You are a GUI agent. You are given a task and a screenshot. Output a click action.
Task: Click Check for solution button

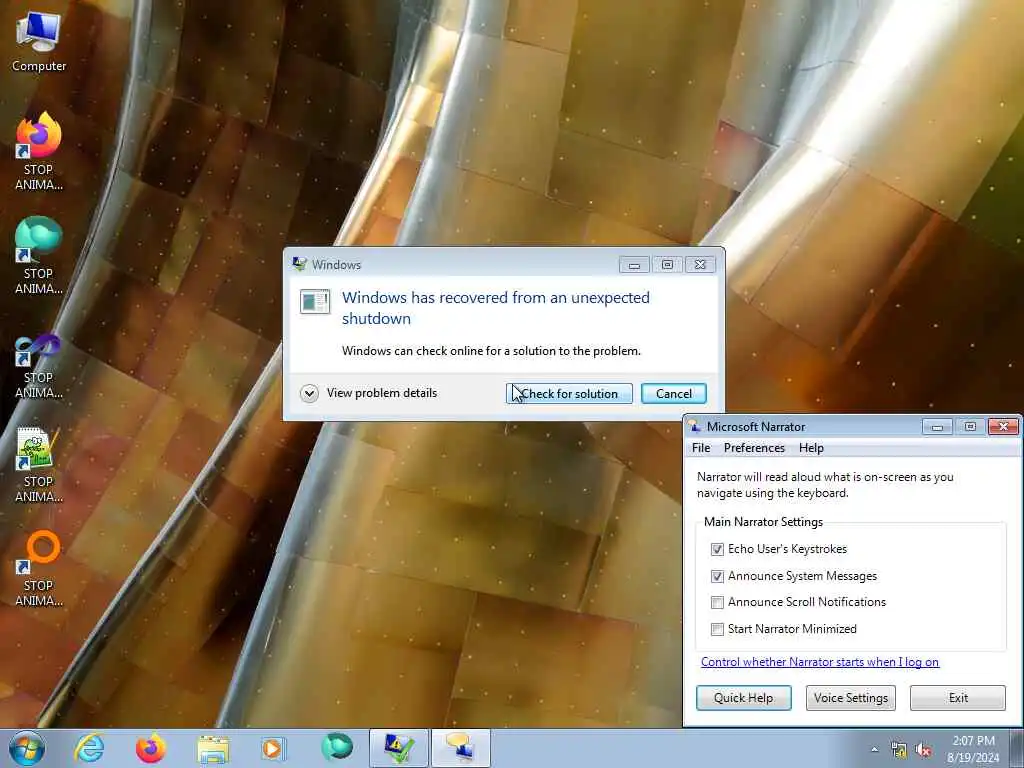pos(569,394)
